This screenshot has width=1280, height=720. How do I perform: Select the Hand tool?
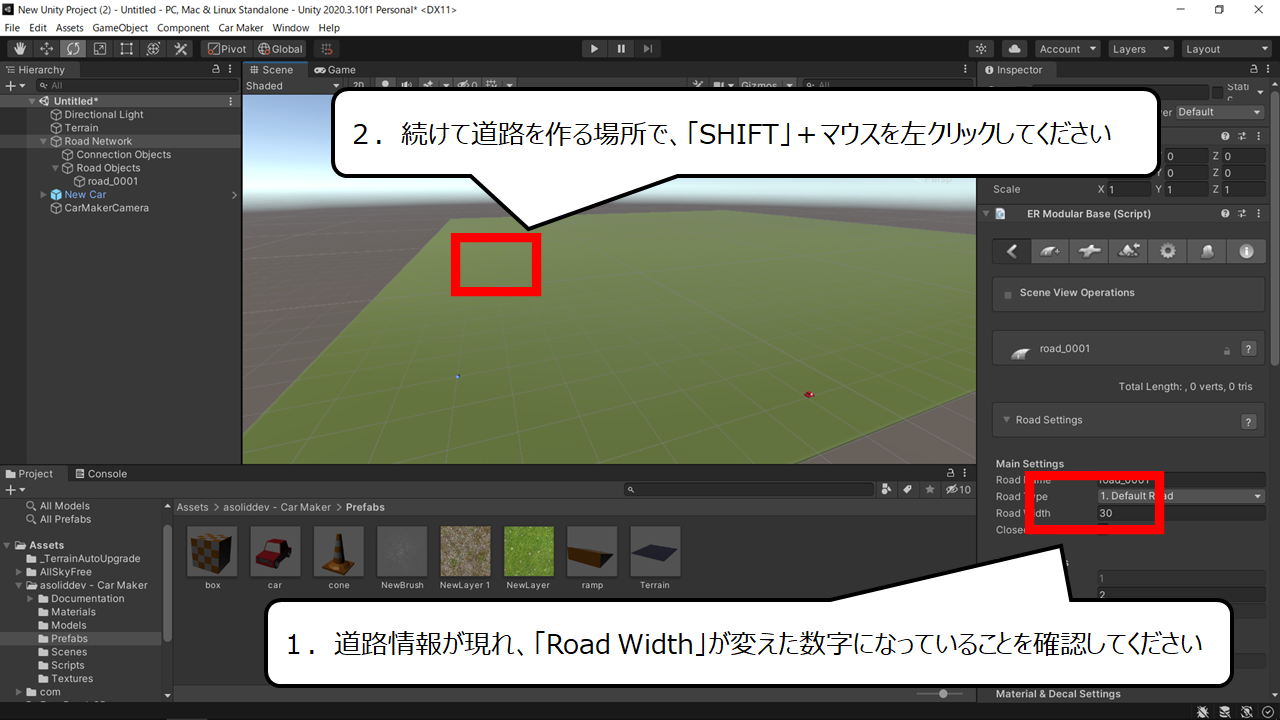(x=19, y=49)
